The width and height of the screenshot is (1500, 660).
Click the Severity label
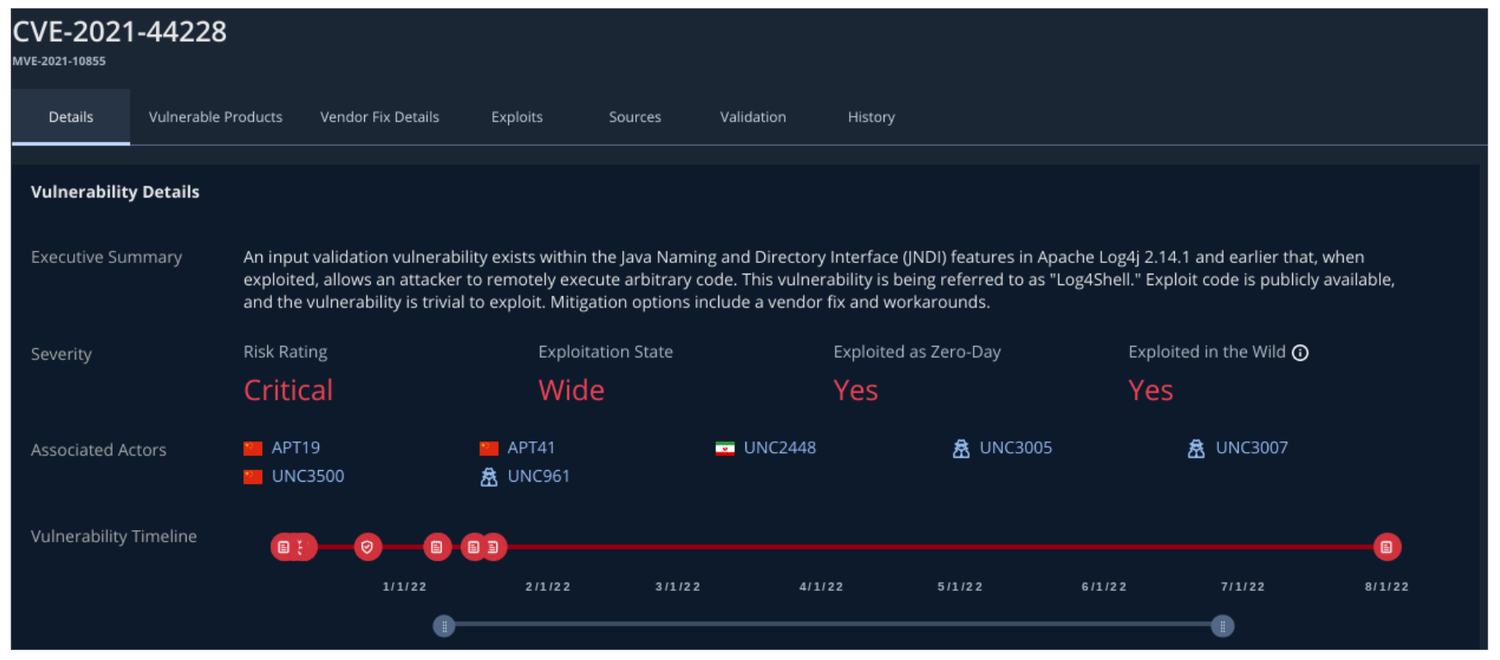point(61,354)
